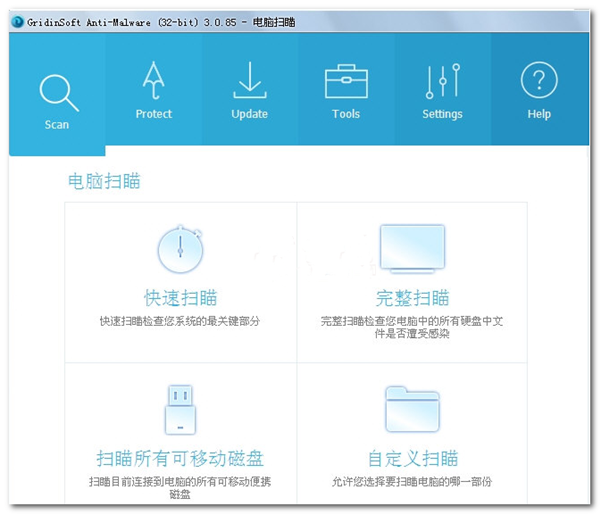
Task: Click the GridinSoft app icon in title bar
Action: tap(12, 21)
